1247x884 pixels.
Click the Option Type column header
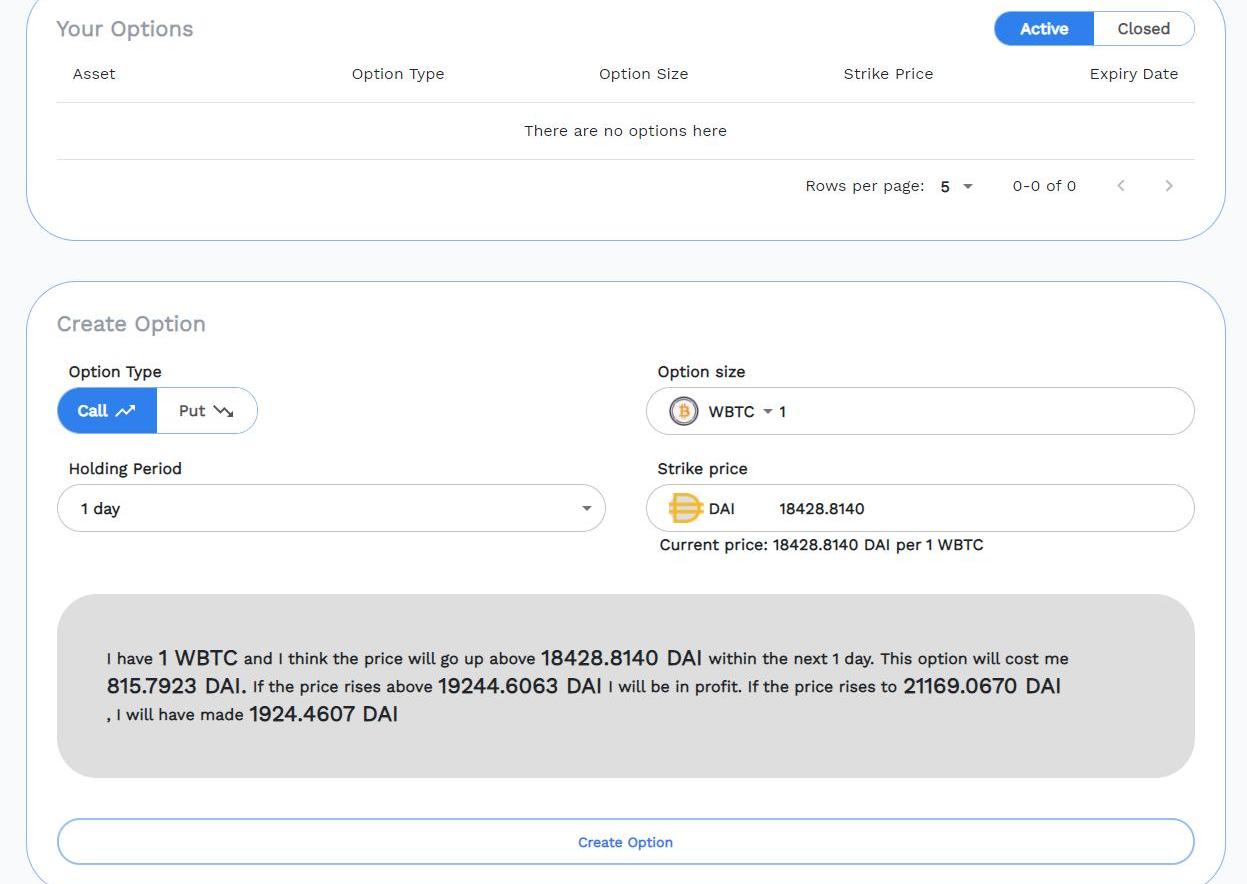pyautogui.click(x=398, y=74)
